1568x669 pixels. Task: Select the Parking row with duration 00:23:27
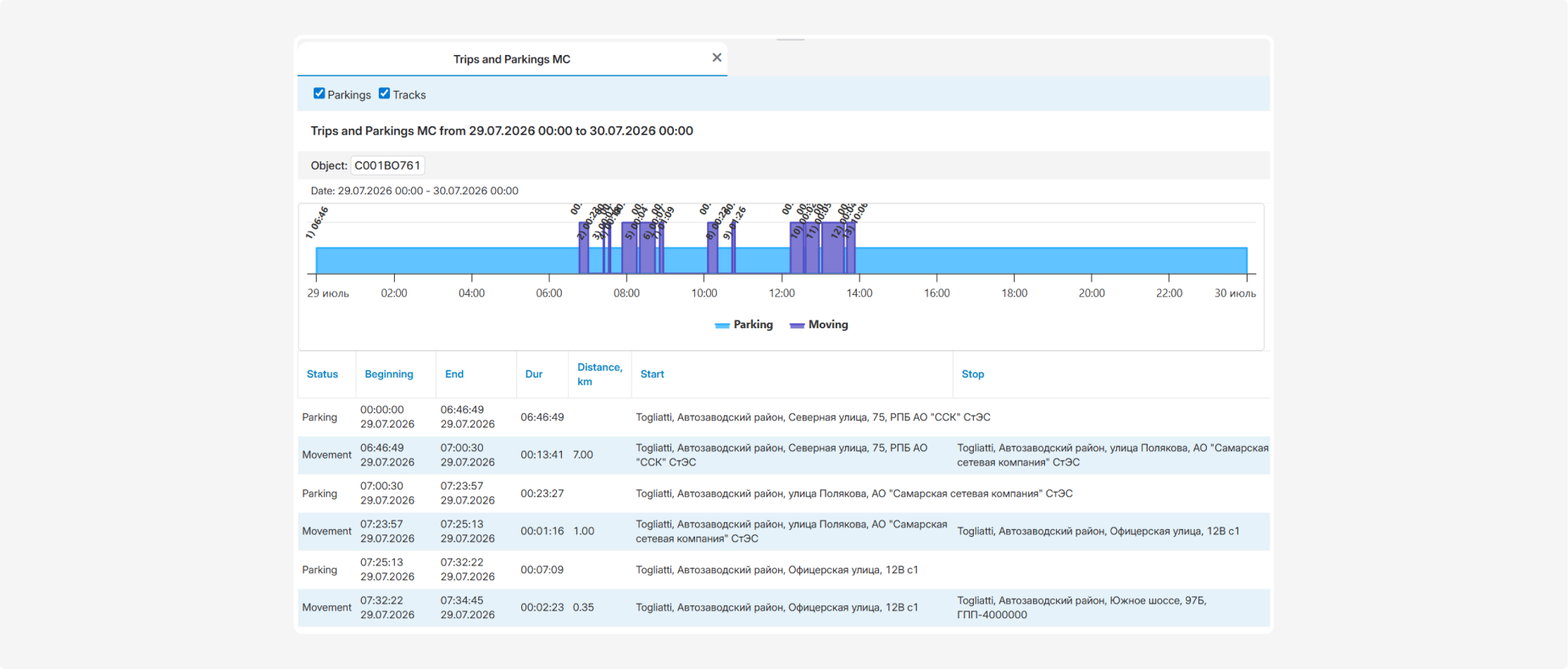(784, 493)
